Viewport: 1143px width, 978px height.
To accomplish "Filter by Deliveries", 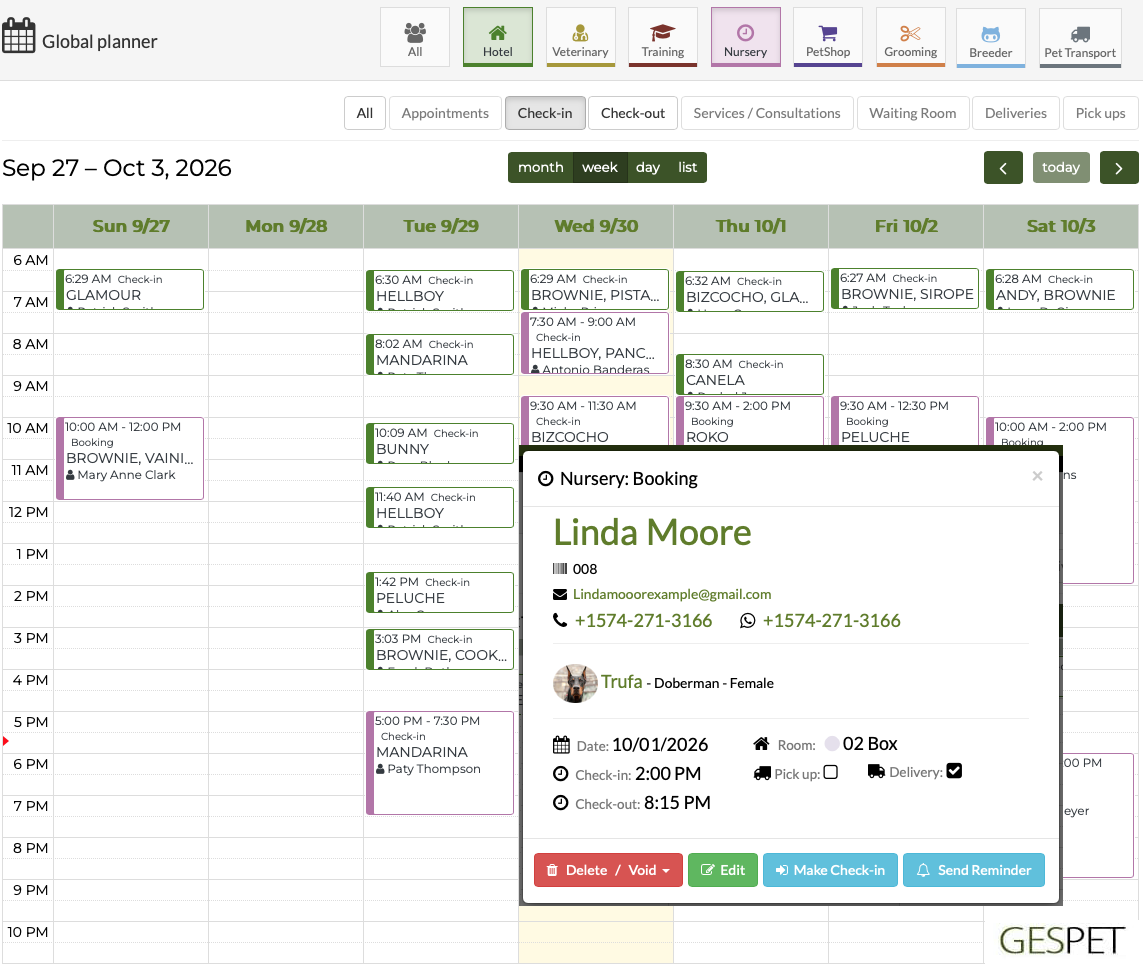I will (x=1015, y=113).
